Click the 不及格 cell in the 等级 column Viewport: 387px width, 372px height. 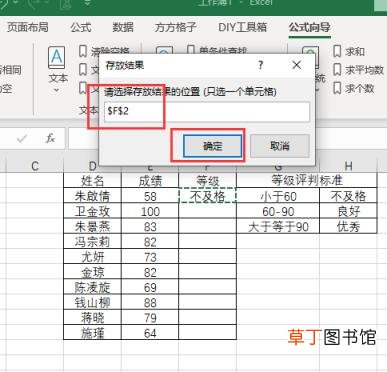pos(207,196)
